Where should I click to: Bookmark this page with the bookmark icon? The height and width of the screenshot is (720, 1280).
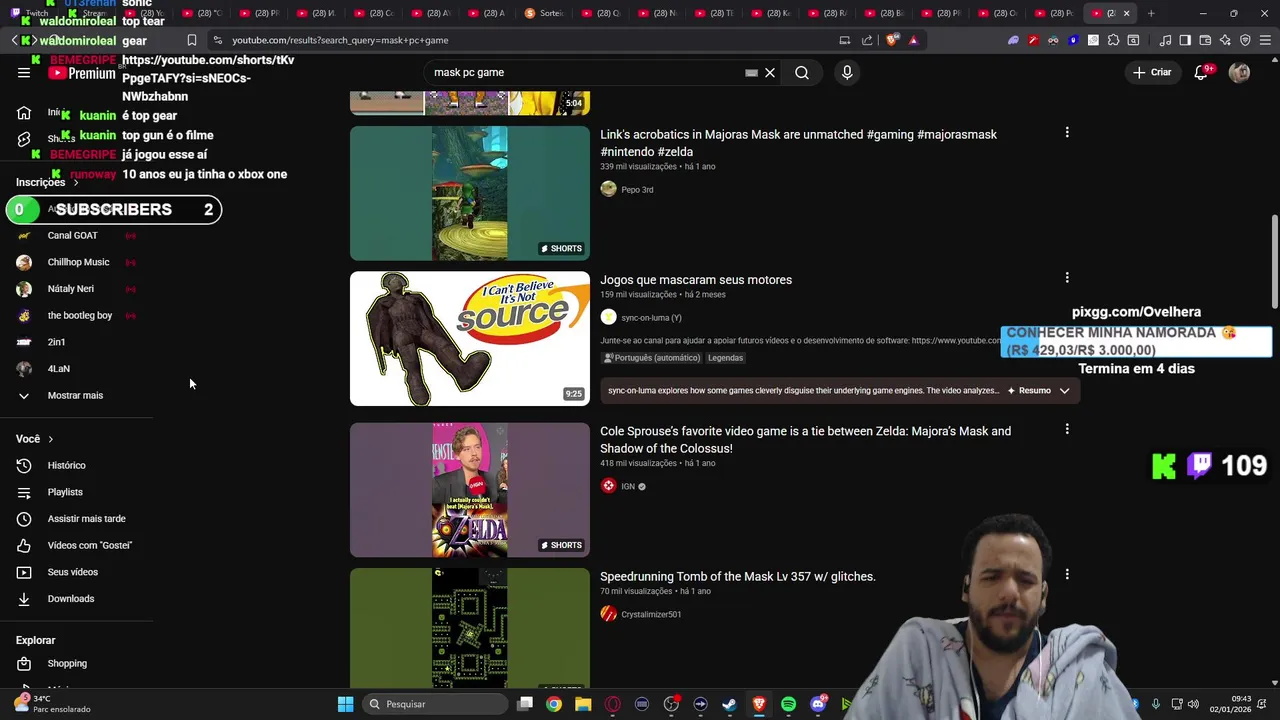(191, 40)
